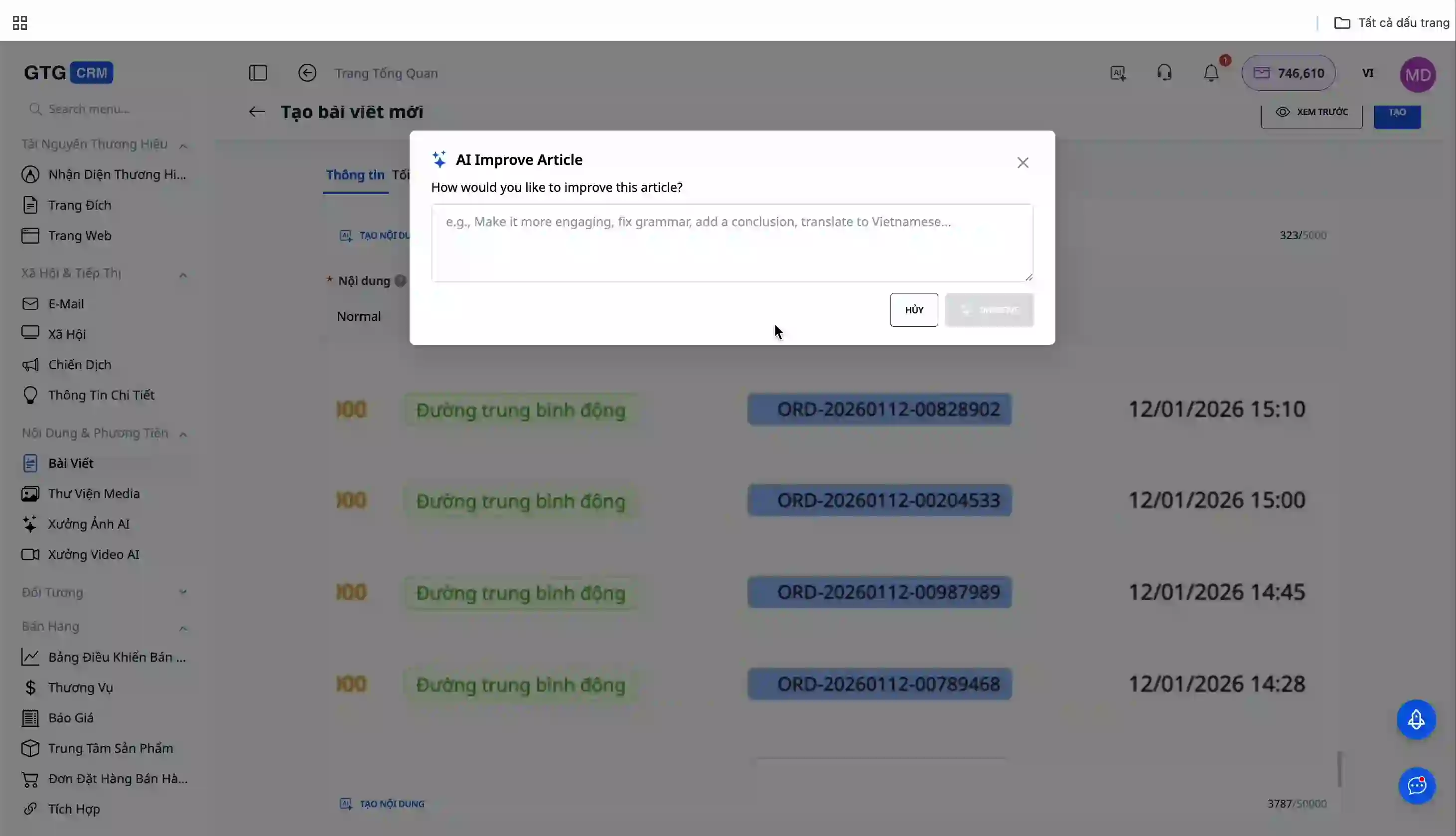The height and width of the screenshot is (836, 1456).
Task: Select the Thông tin tab
Action: (x=355, y=175)
